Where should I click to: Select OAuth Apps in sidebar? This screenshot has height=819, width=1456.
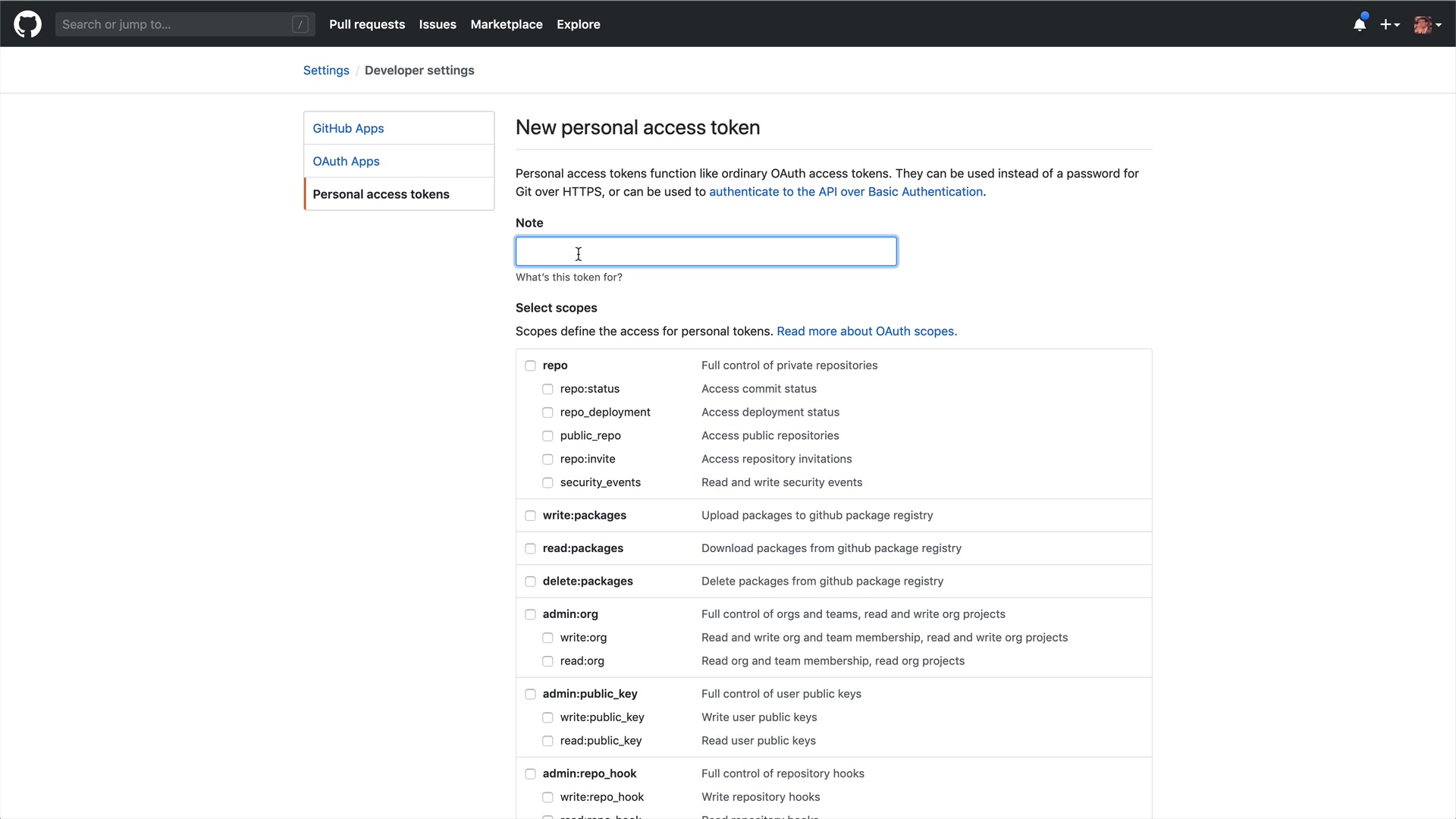[x=346, y=162]
